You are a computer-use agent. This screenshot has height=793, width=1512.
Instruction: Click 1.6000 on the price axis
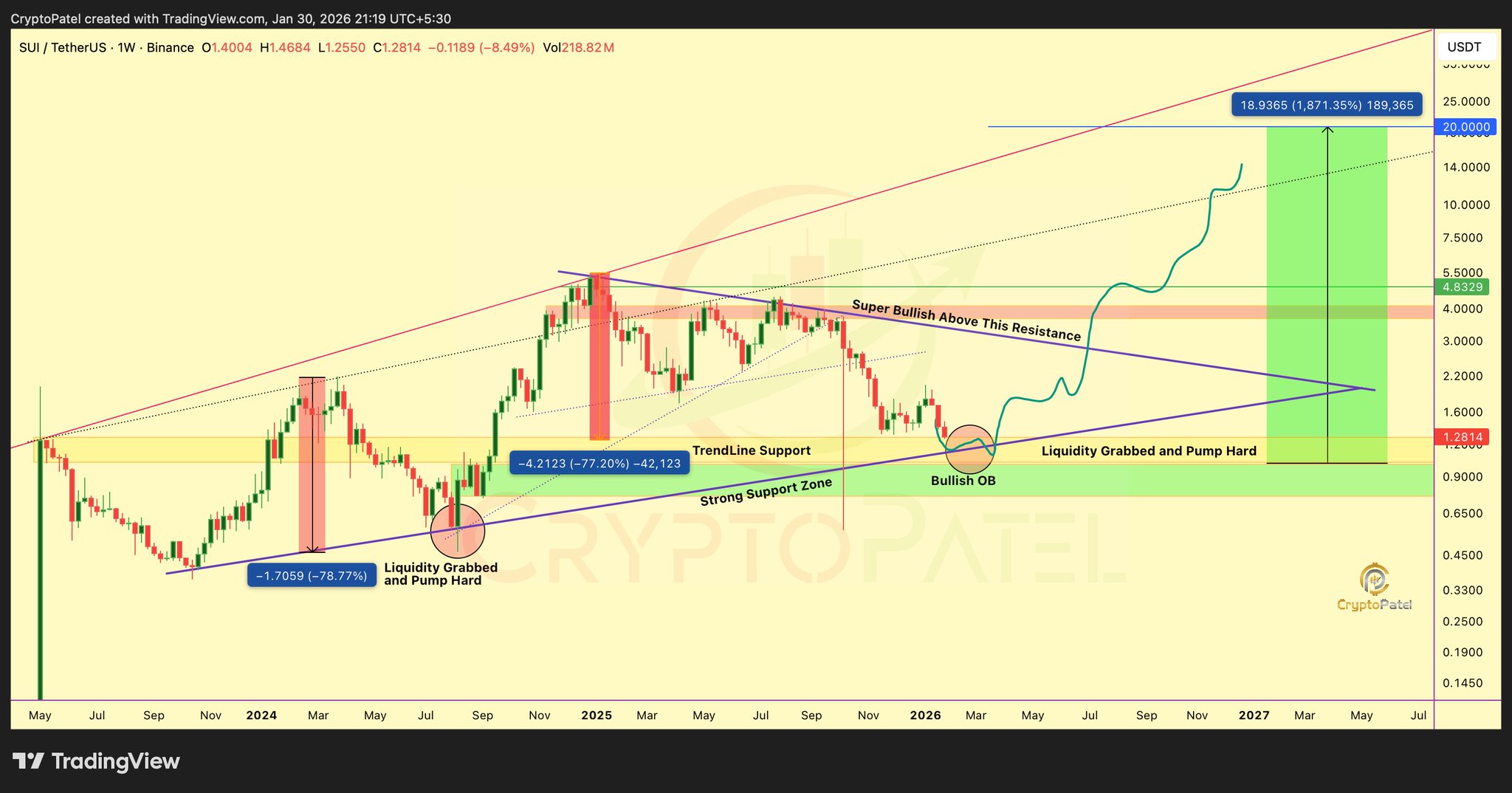click(x=1463, y=413)
